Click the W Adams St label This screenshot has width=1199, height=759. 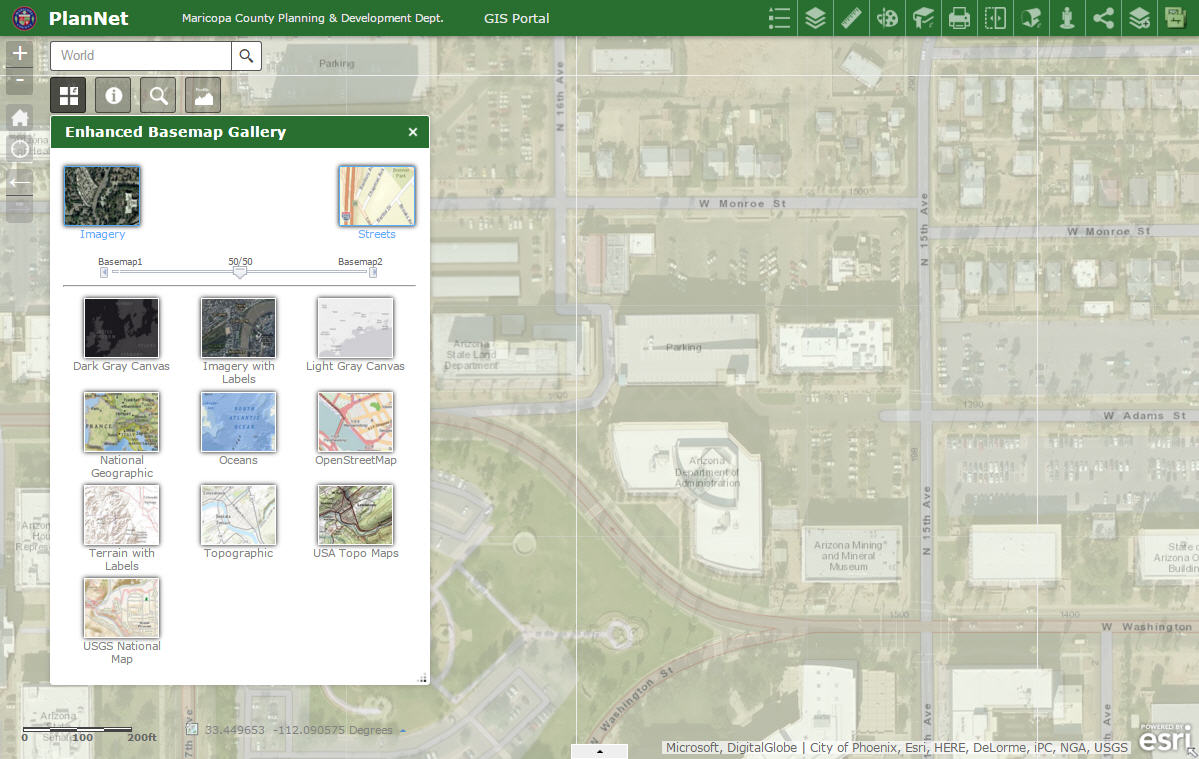point(1145,416)
